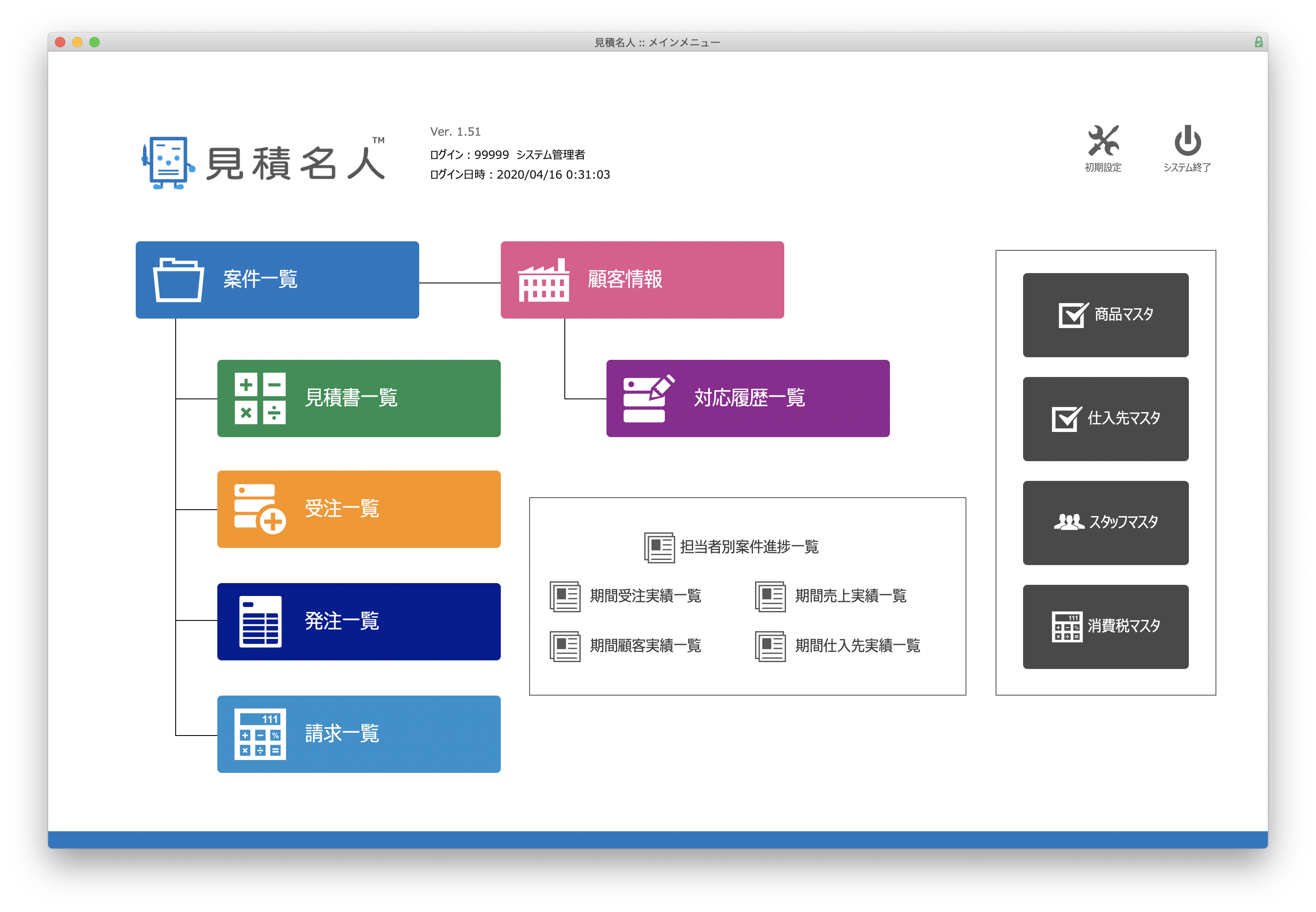Click the document sheet icon in 発注一覧
The image size is (1316, 912).
coord(261,621)
